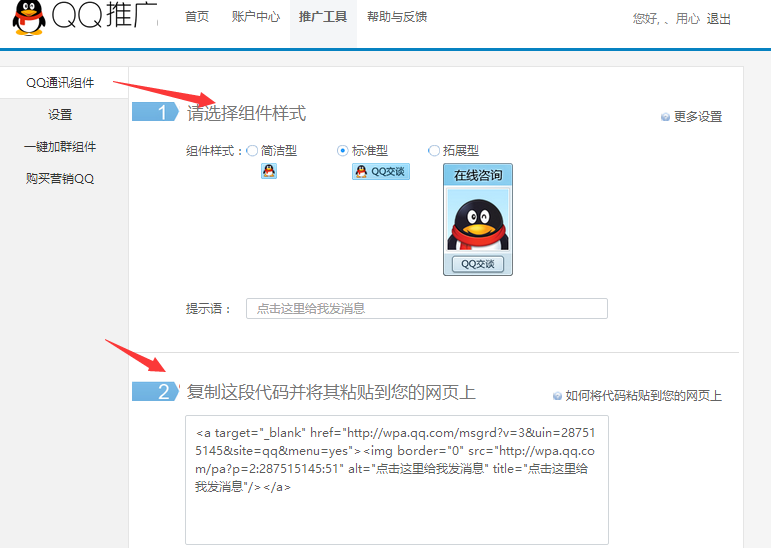Click the 提示语 input field

click(x=427, y=308)
